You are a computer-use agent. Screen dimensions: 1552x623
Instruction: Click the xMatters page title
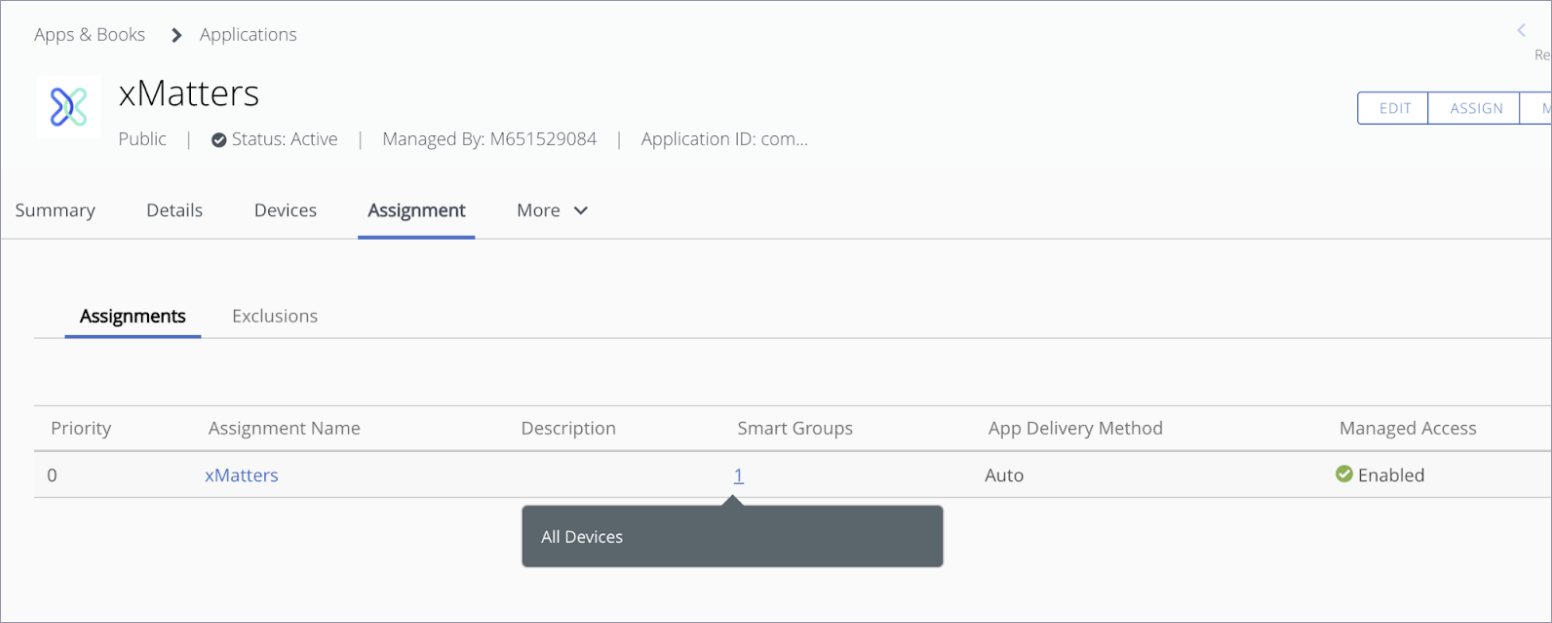click(x=189, y=93)
